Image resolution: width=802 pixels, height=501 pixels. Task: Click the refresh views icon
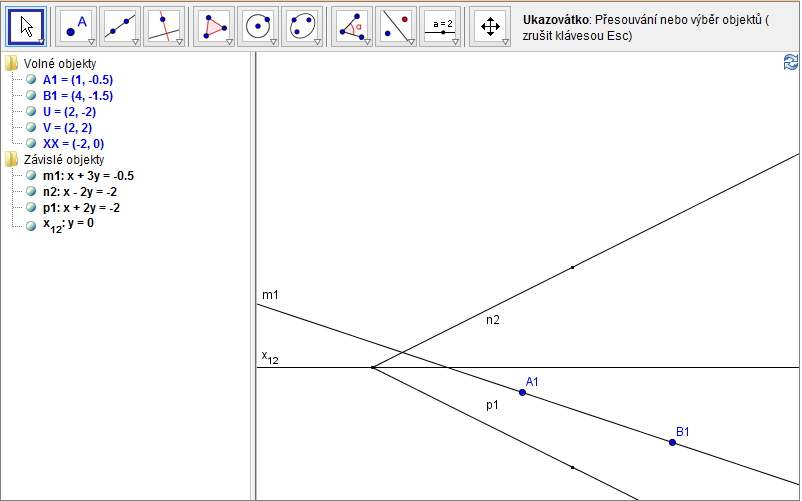tap(791, 62)
